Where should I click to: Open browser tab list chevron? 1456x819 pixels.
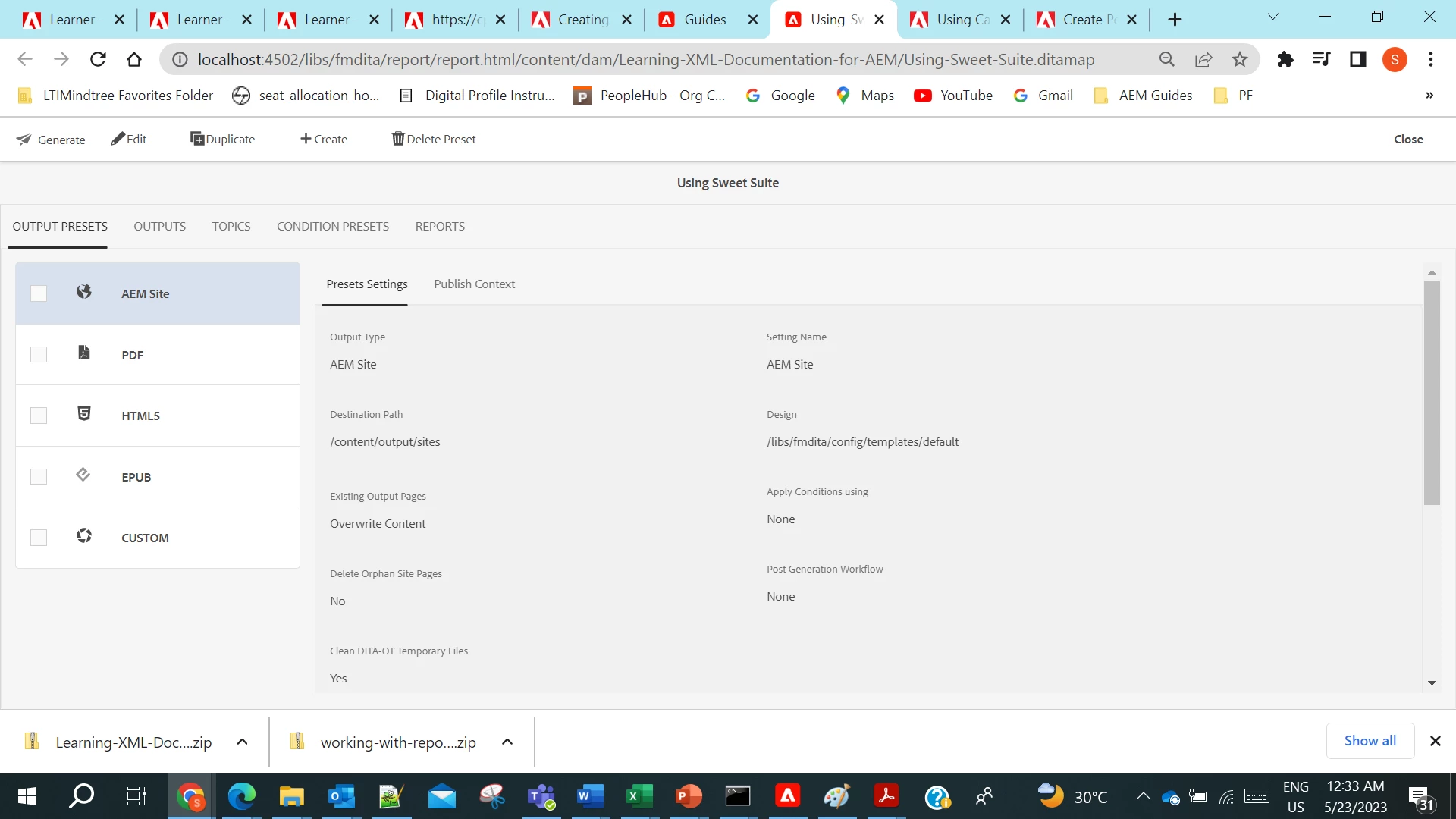(x=1273, y=17)
